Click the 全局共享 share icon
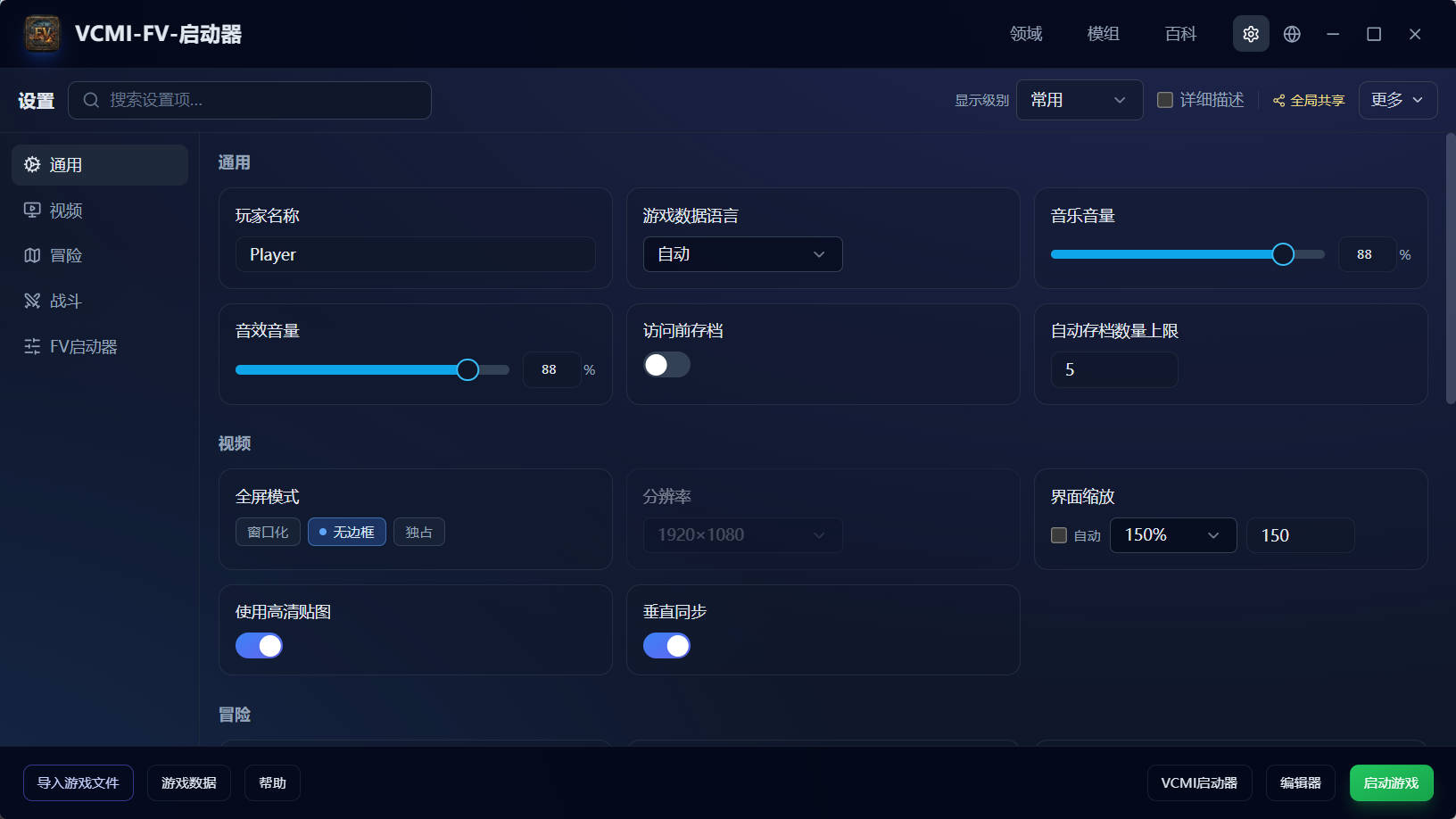Screen dimensions: 1456x819 [x=1278, y=101]
